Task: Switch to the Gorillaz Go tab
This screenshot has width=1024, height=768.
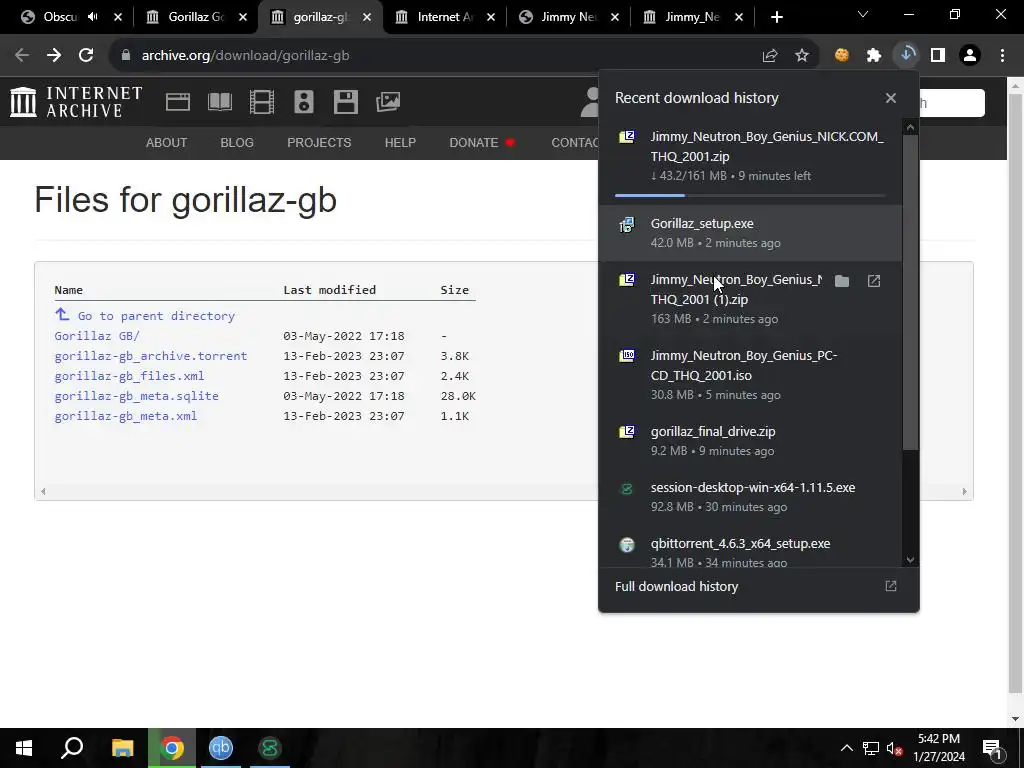Action: pos(195,17)
